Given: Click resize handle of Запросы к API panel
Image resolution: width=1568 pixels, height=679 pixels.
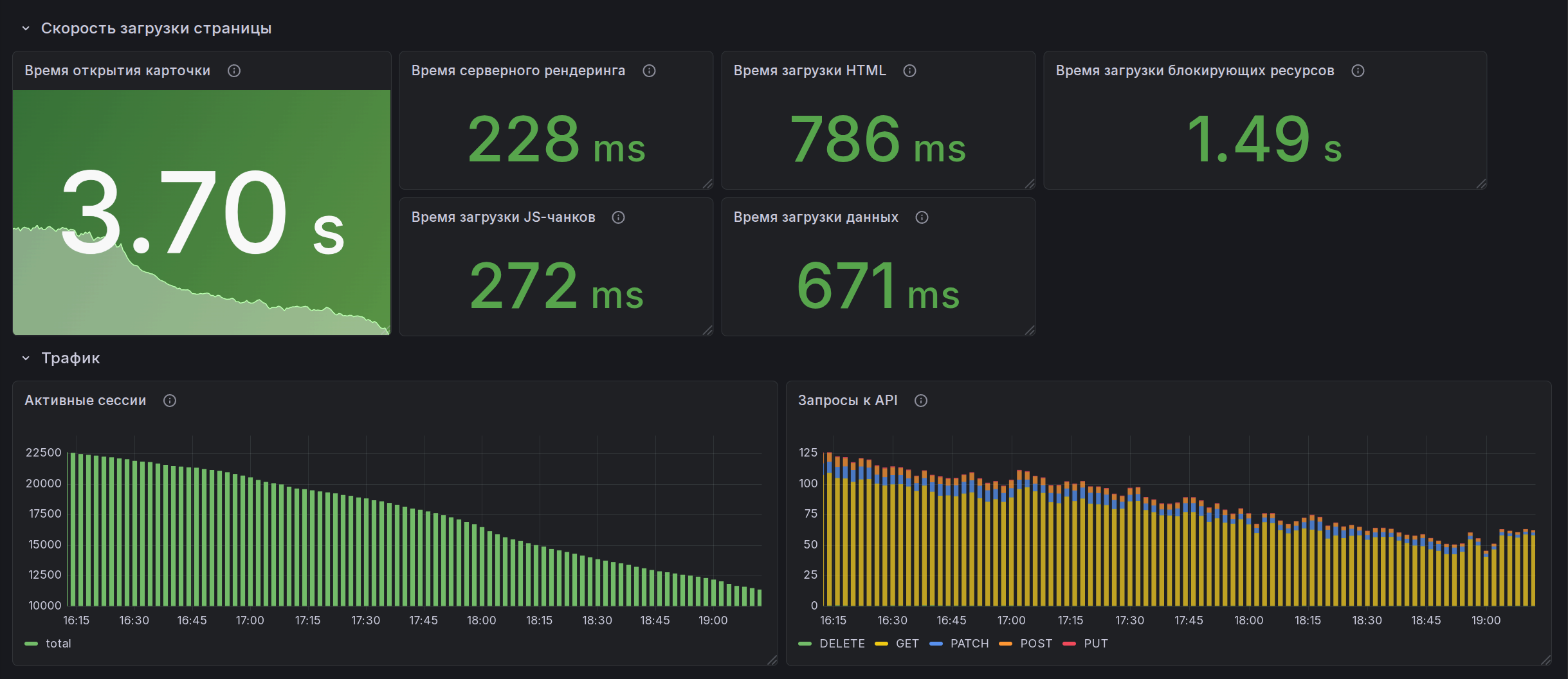Looking at the screenshot, I should (x=1546, y=660).
